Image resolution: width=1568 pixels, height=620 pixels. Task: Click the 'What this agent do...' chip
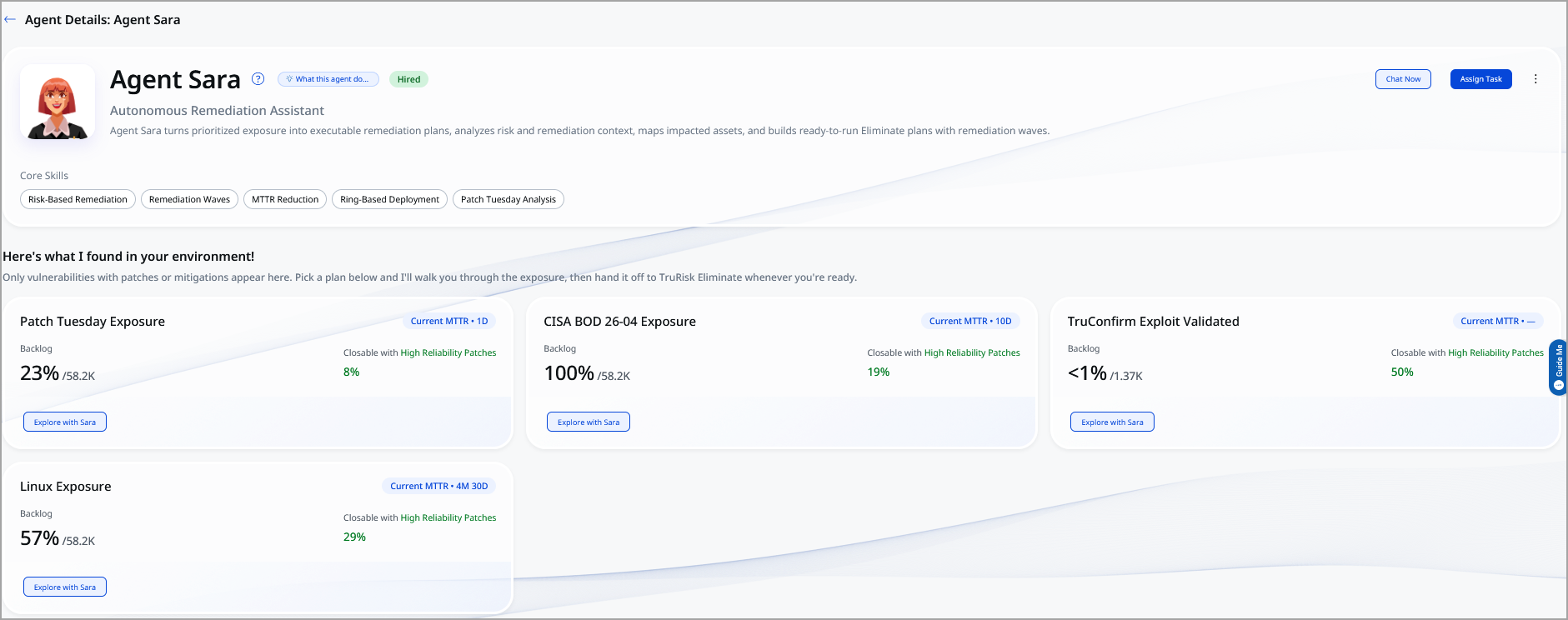(328, 79)
